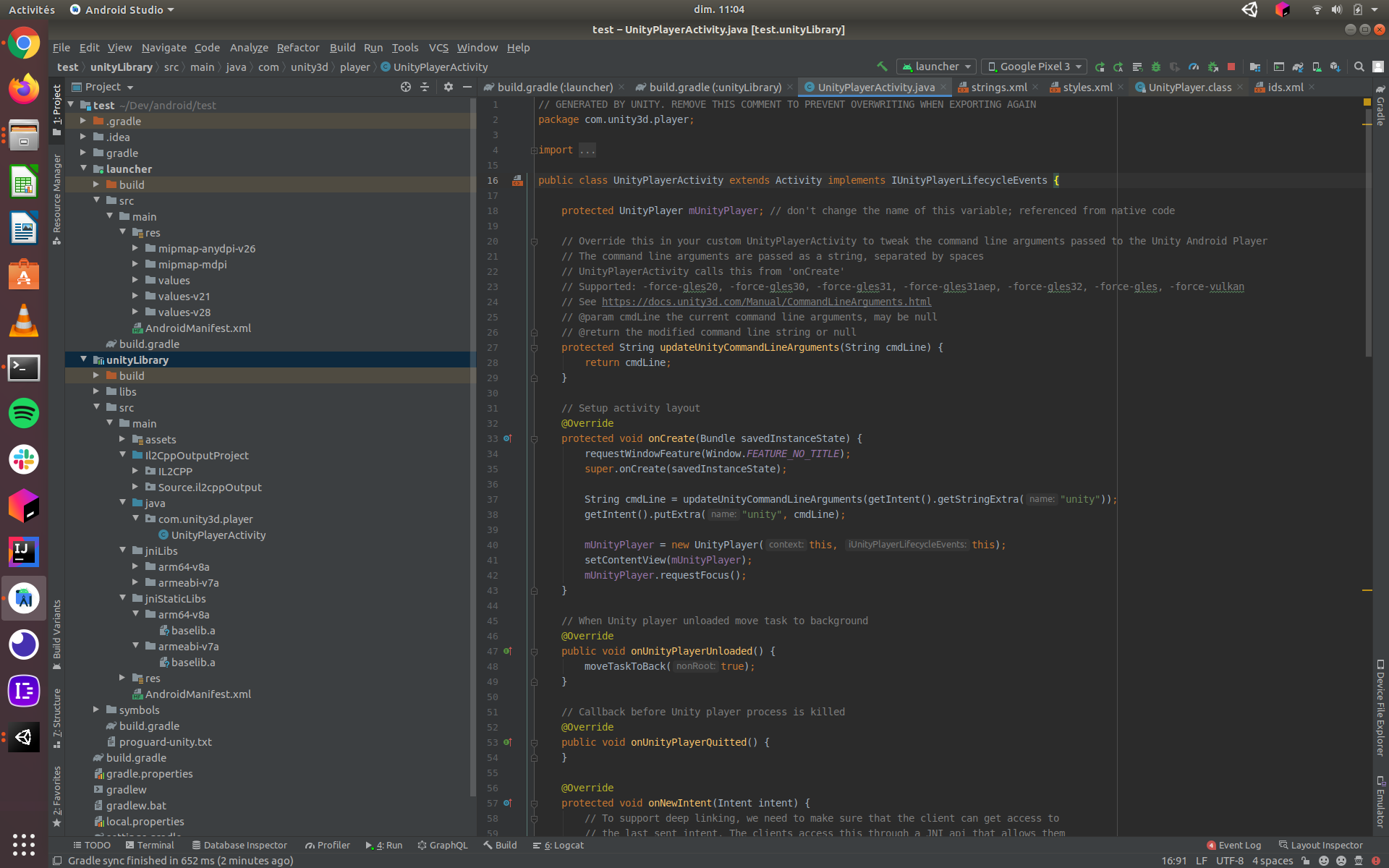Open the Google Pixel 3 device dropdown
The image size is (1389, 868).
(x=1034, y=67)
